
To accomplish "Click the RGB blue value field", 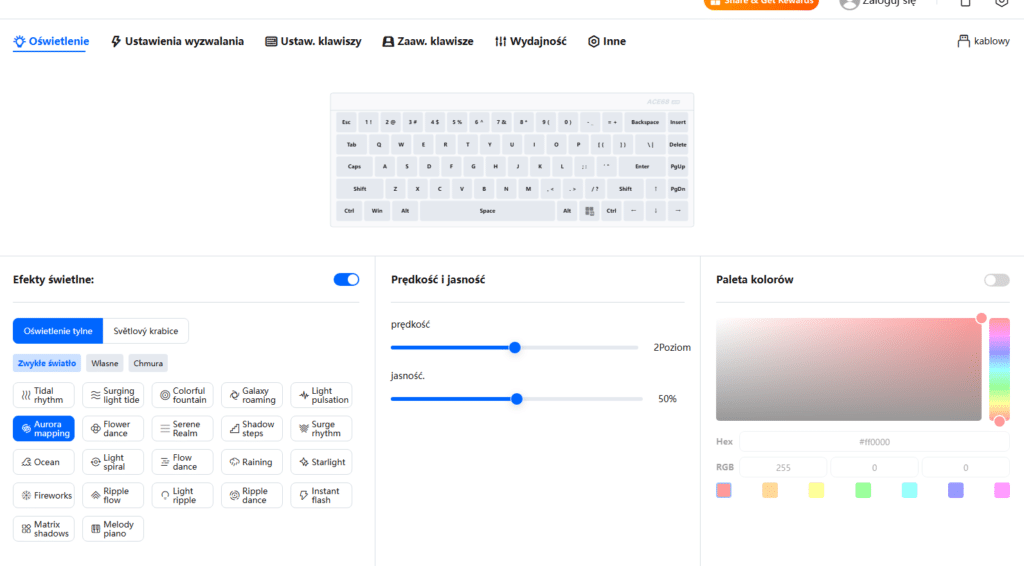I will point(966,467).
